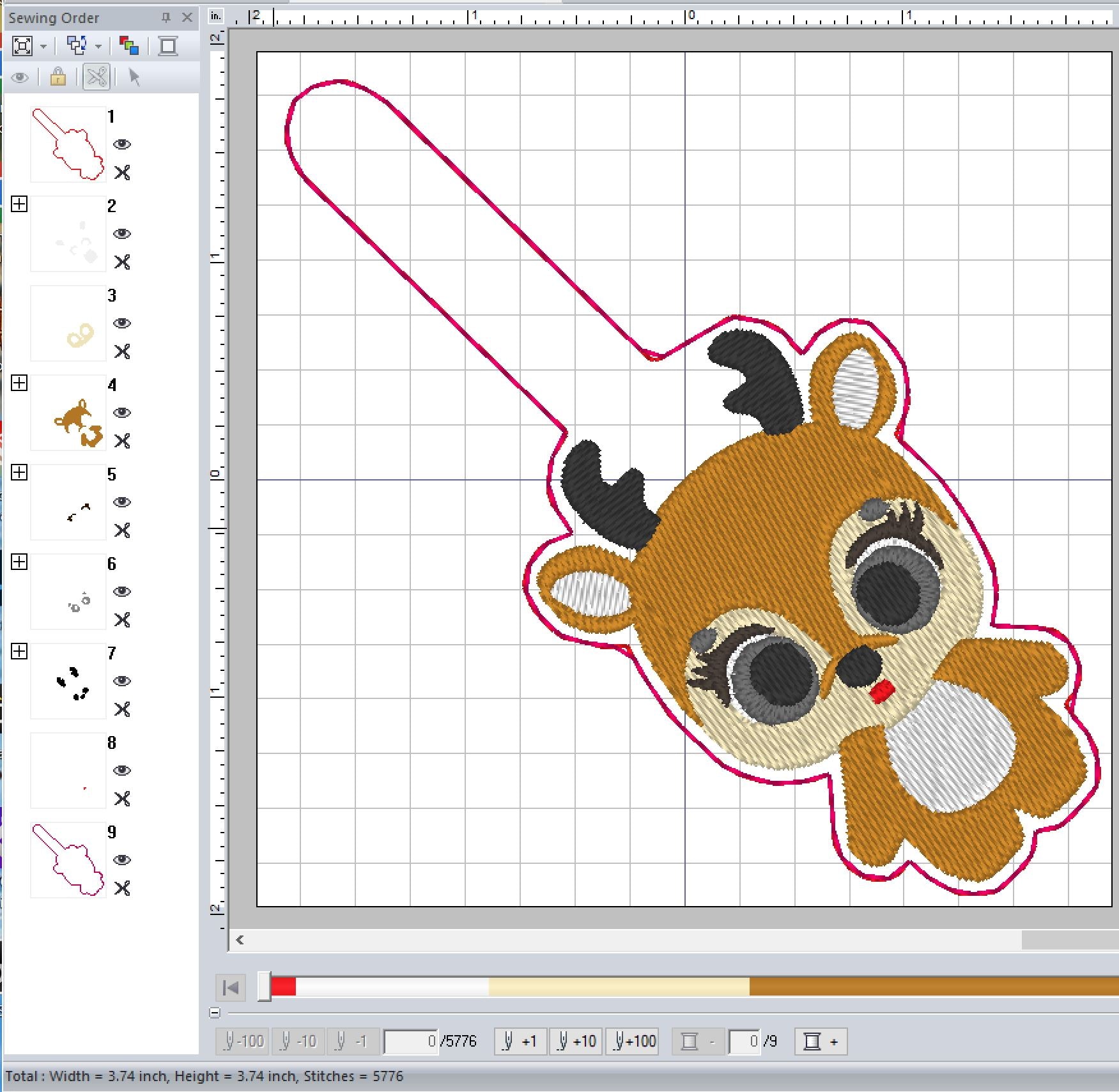Image resolution: width=1119 pixels, height=1092 pixels.
Task: Click the zoom-to-fit frame icon in Sewing Order
Action: [x=22, y=46]
